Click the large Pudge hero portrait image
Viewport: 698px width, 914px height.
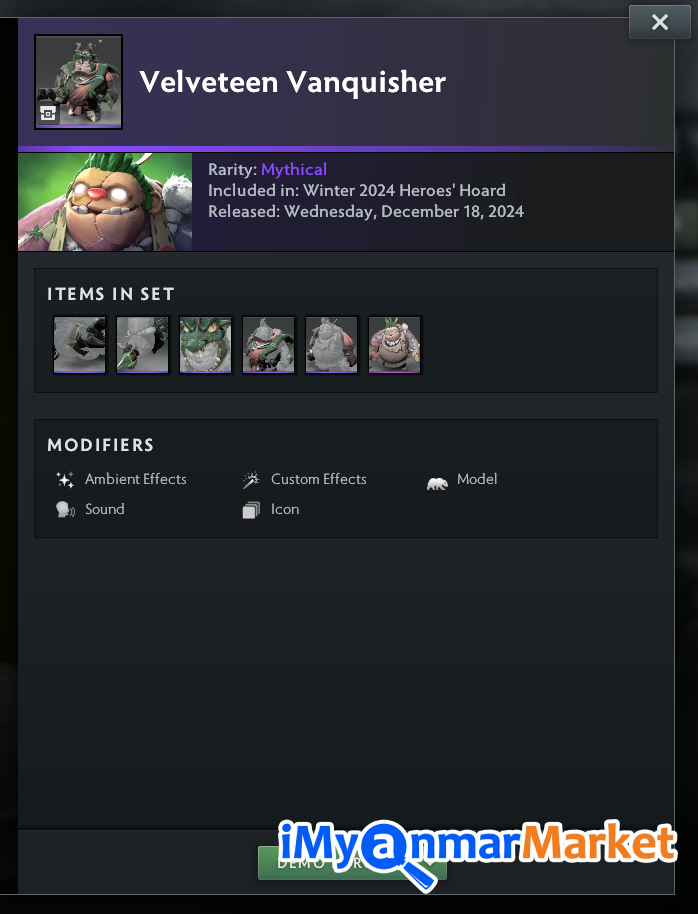105,202
